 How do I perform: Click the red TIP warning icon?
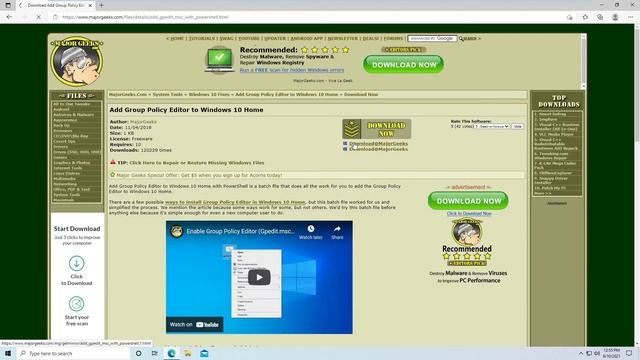point(113,162)
